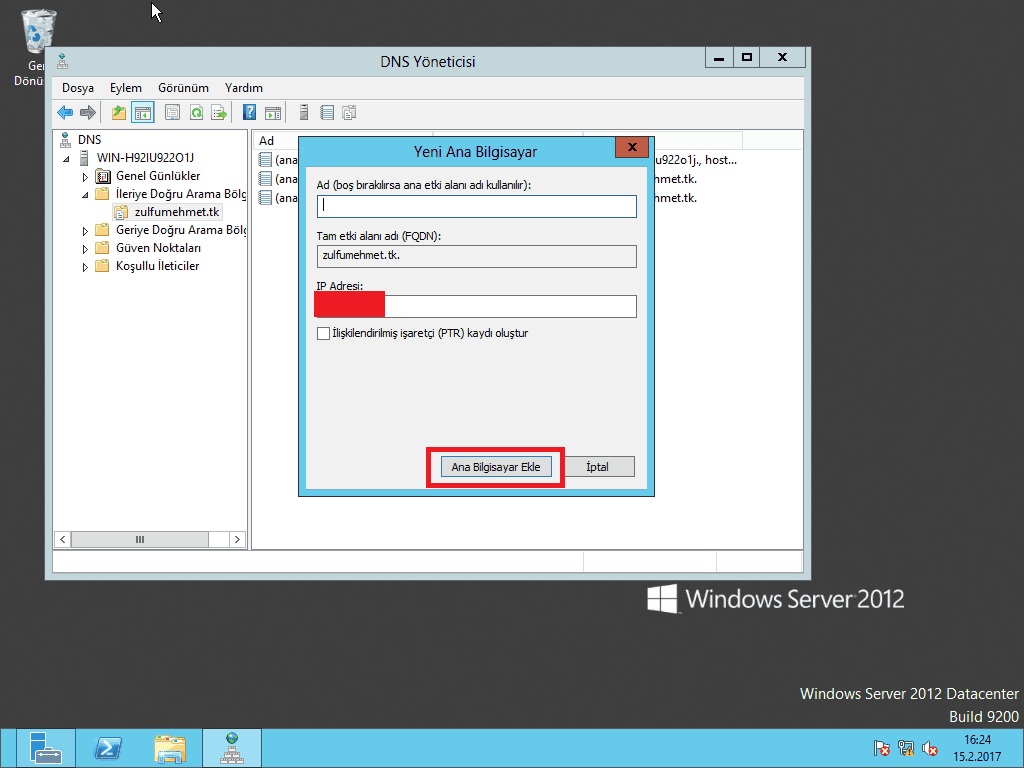Expand Koşullu İleticiler node arrow
This screenshot has height=768, width=1024.
(x=85, y=266)
